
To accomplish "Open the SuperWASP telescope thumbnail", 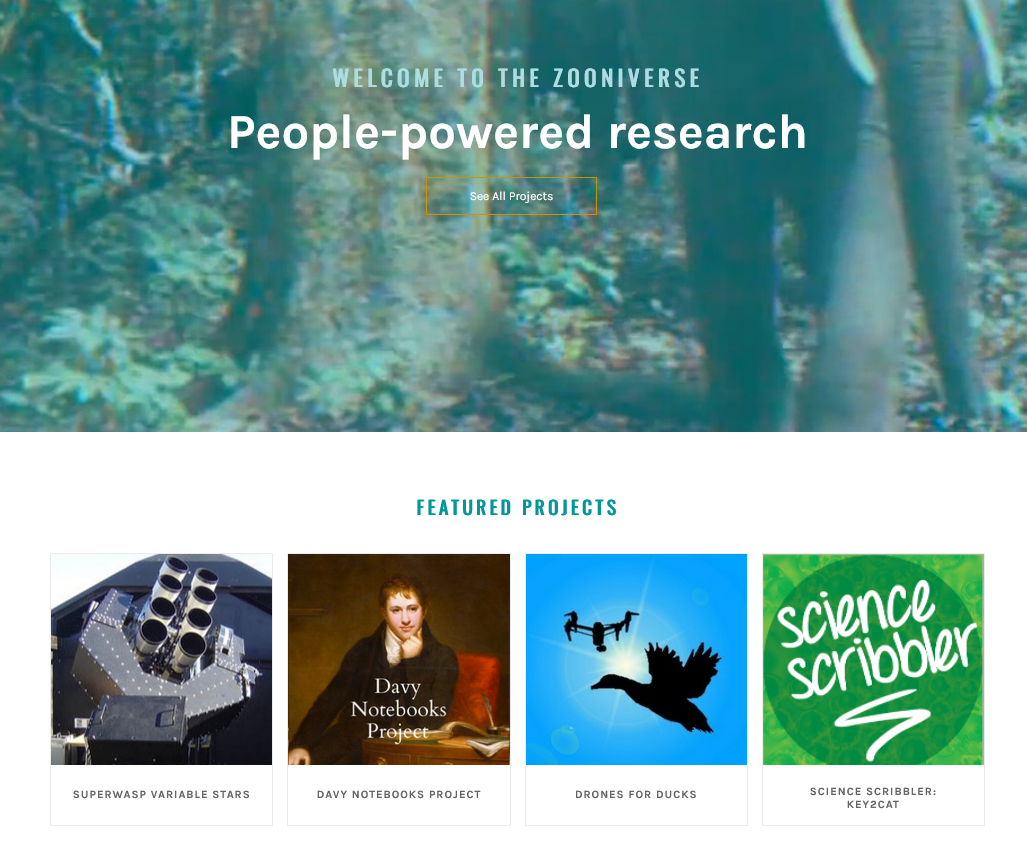I will pyautogui.click(x=162, y=659).
